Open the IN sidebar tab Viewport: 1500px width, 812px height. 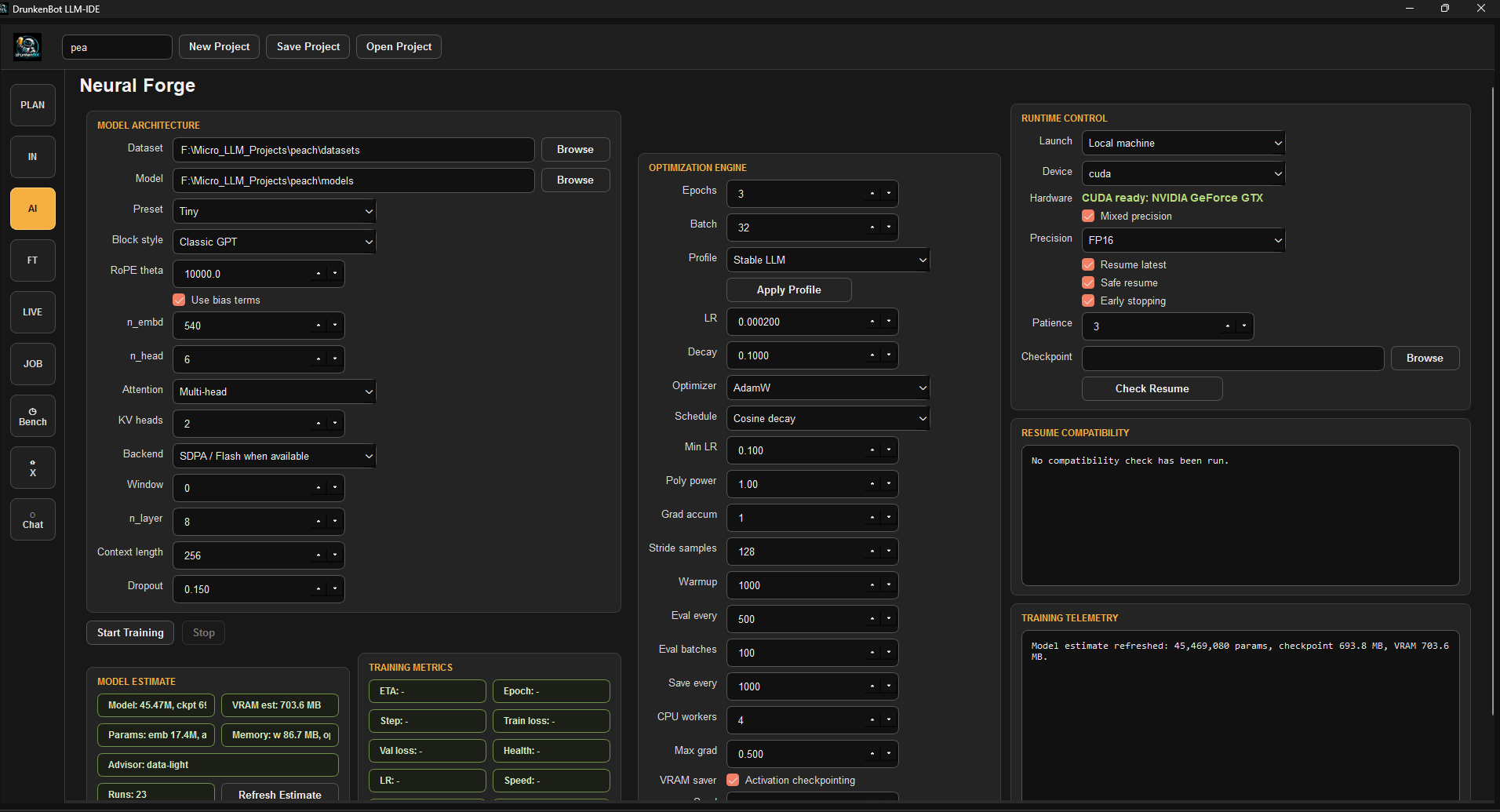click(33, 157)
